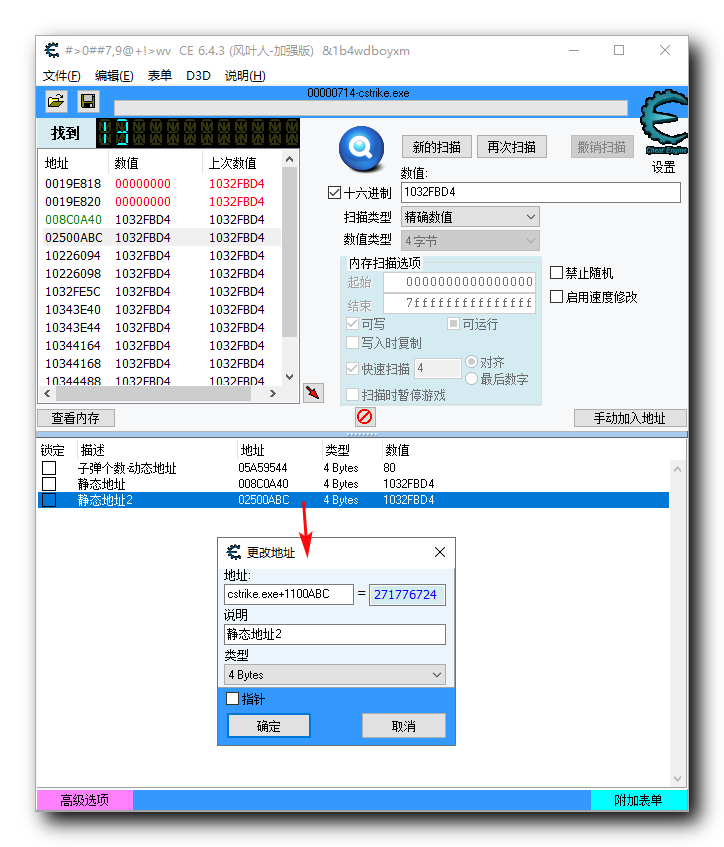Image resolution: width=724 pixels, height=847 pixels.
Task: Click 地址 column header in results
Action: tap(73, 163)
